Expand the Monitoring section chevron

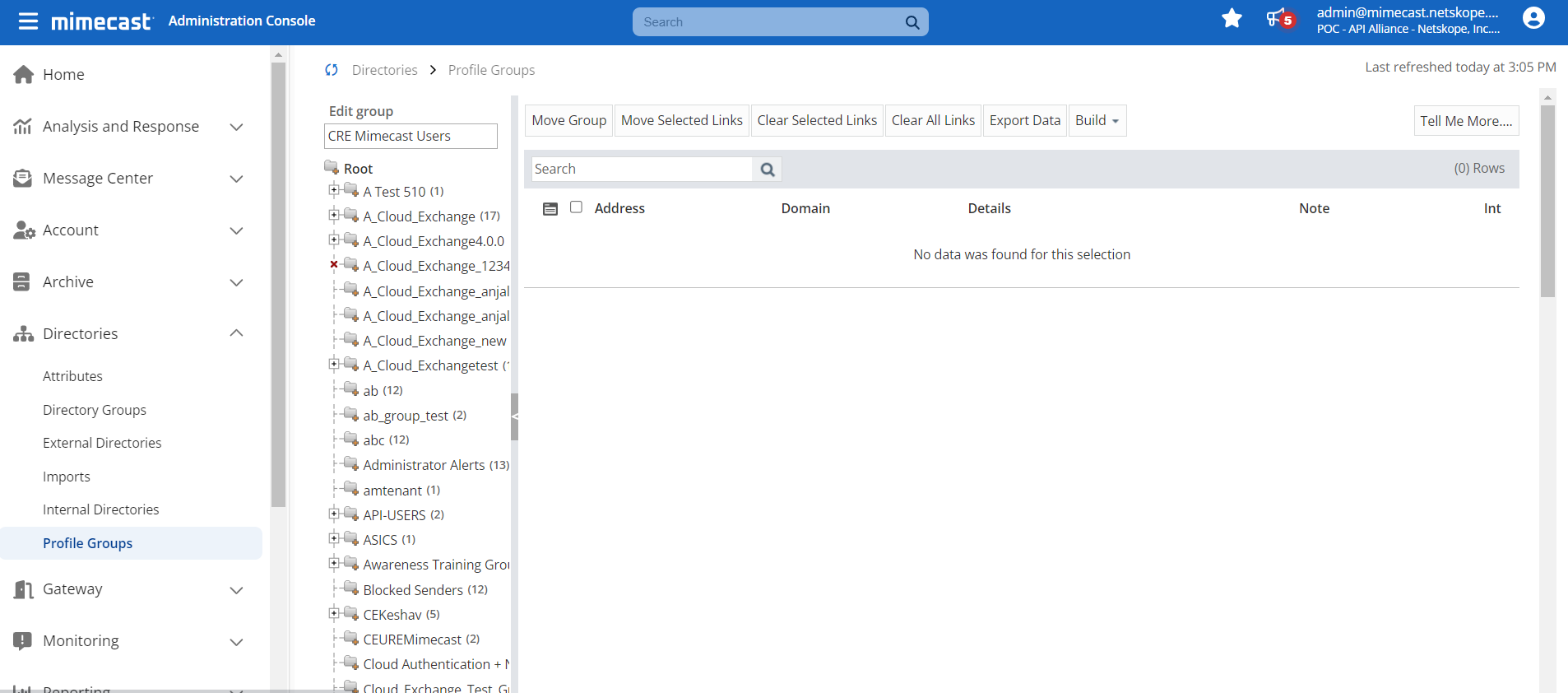coord(236,642)
